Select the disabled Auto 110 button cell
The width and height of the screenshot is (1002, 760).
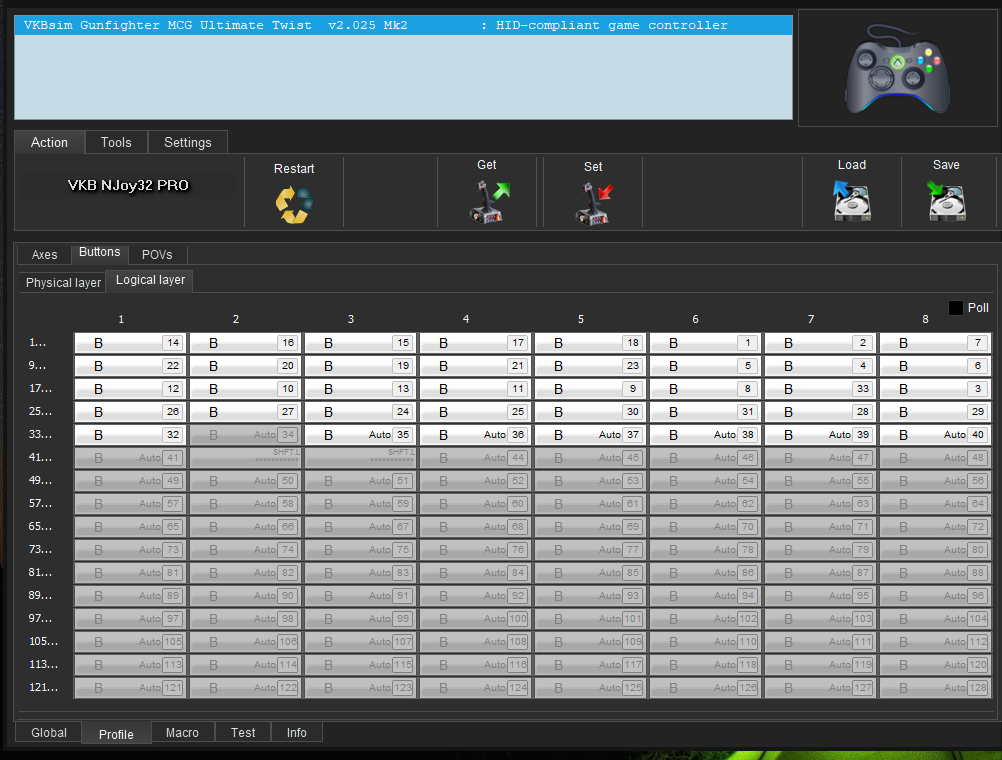click(705, 642)
